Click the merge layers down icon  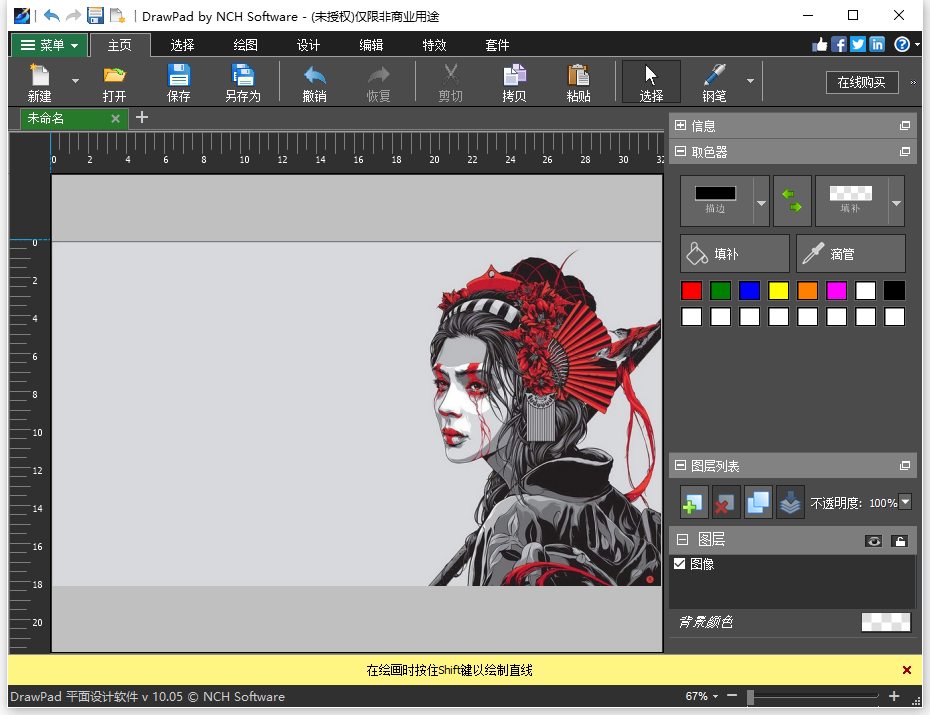tap(790, 503)
